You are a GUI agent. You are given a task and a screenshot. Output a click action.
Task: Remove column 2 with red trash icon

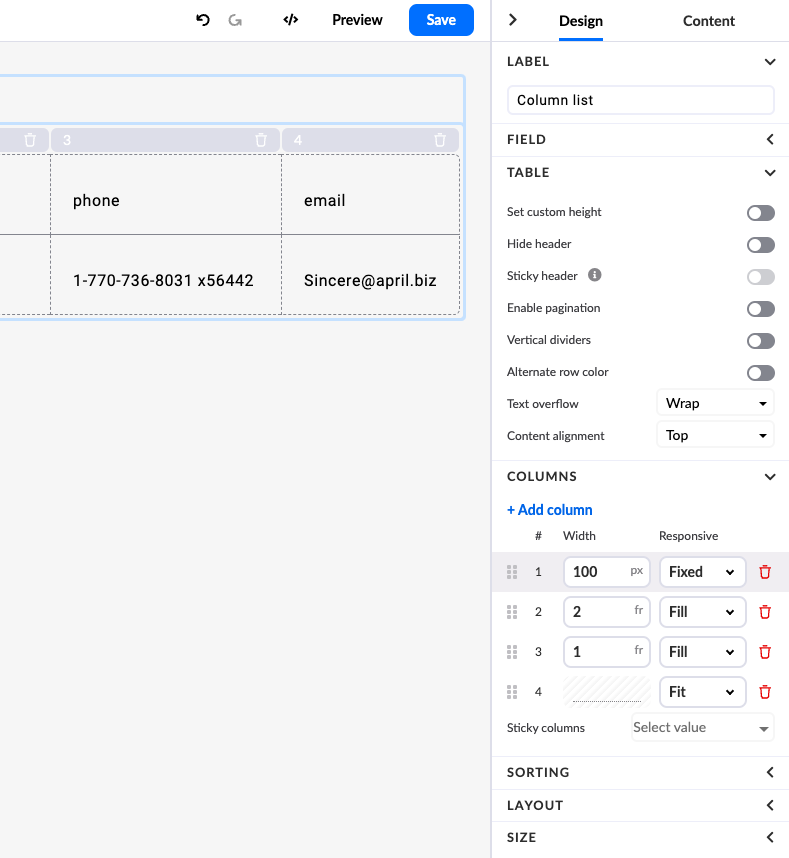(765, 612)
